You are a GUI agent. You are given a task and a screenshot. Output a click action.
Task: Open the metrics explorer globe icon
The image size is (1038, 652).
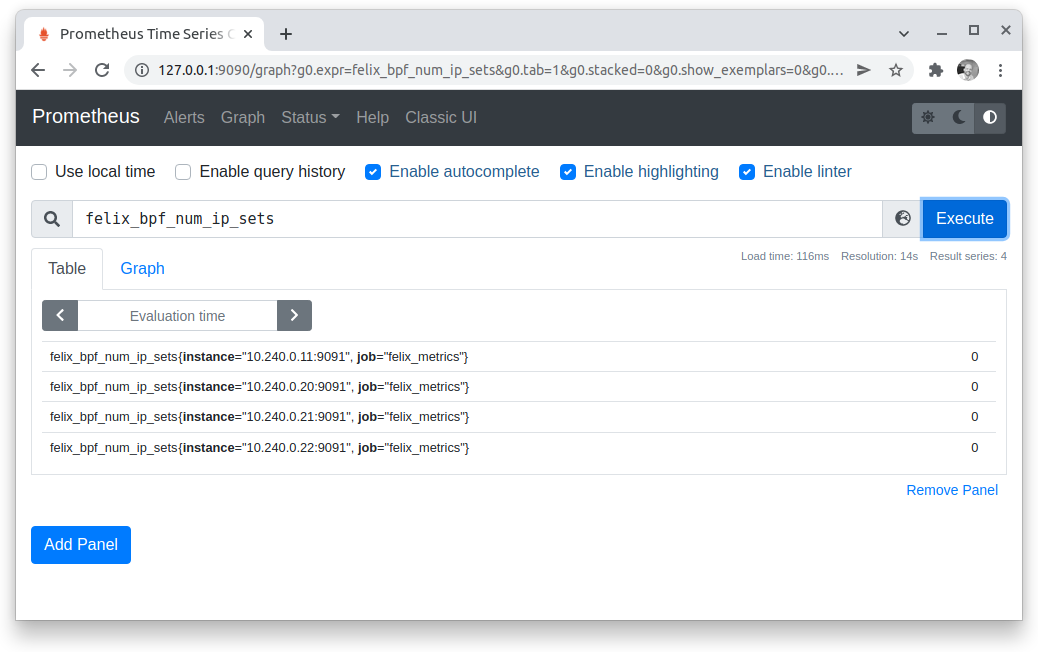point(902,218)
